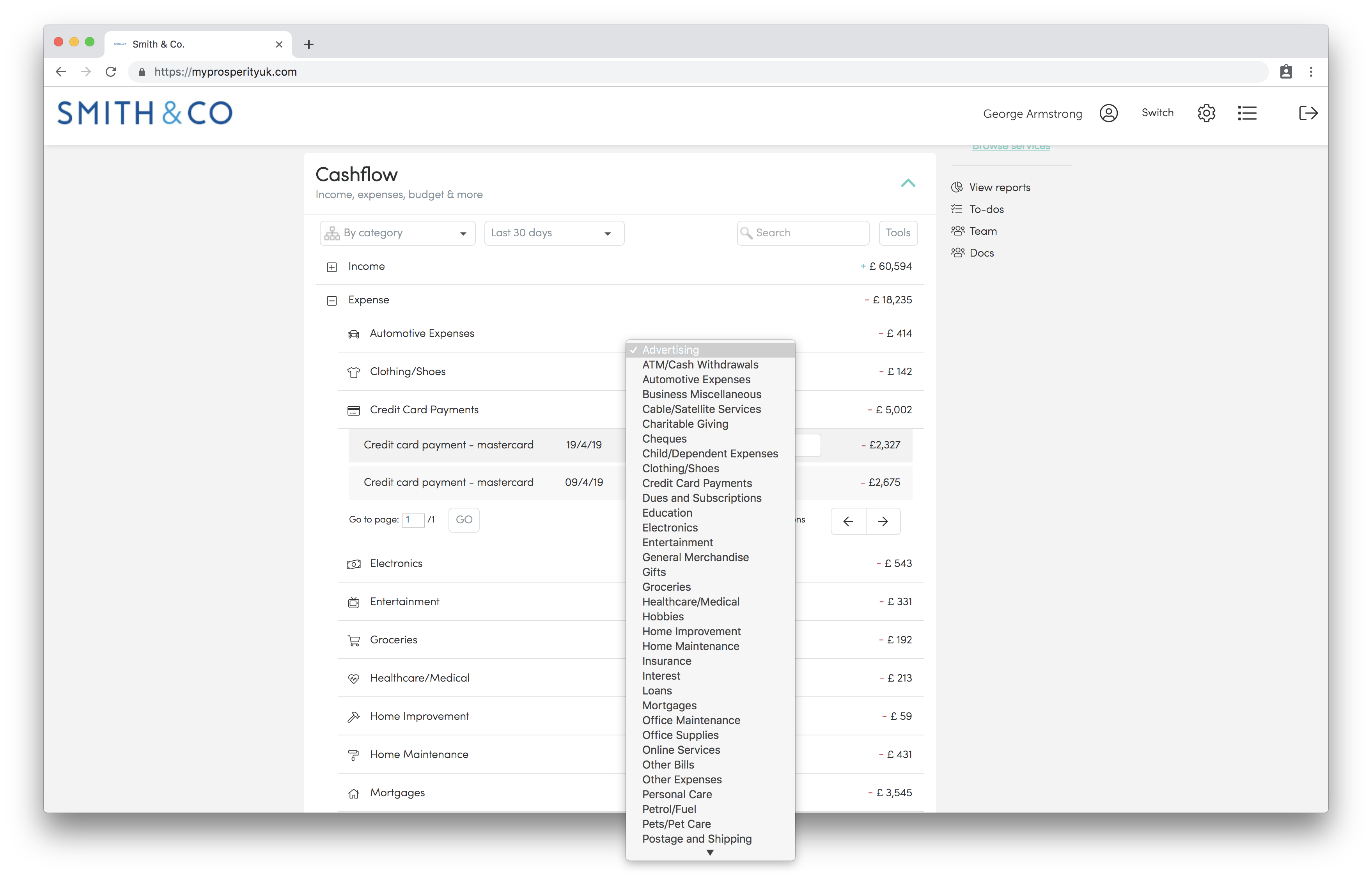
Task: Show more options via list bottom arrow
Action: point(710,853)
